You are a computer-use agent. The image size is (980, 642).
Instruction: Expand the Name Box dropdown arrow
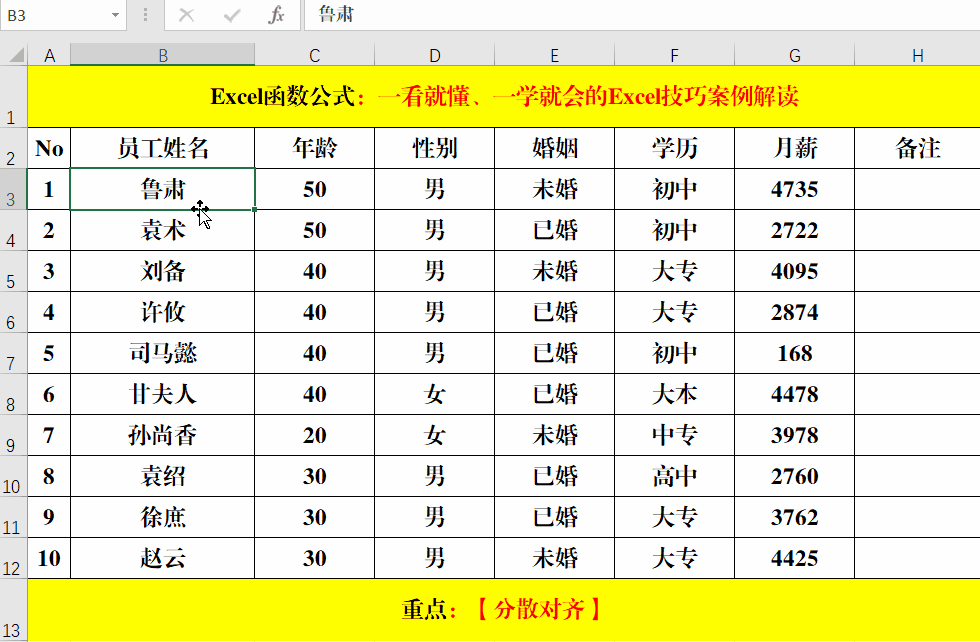(115, 15)
